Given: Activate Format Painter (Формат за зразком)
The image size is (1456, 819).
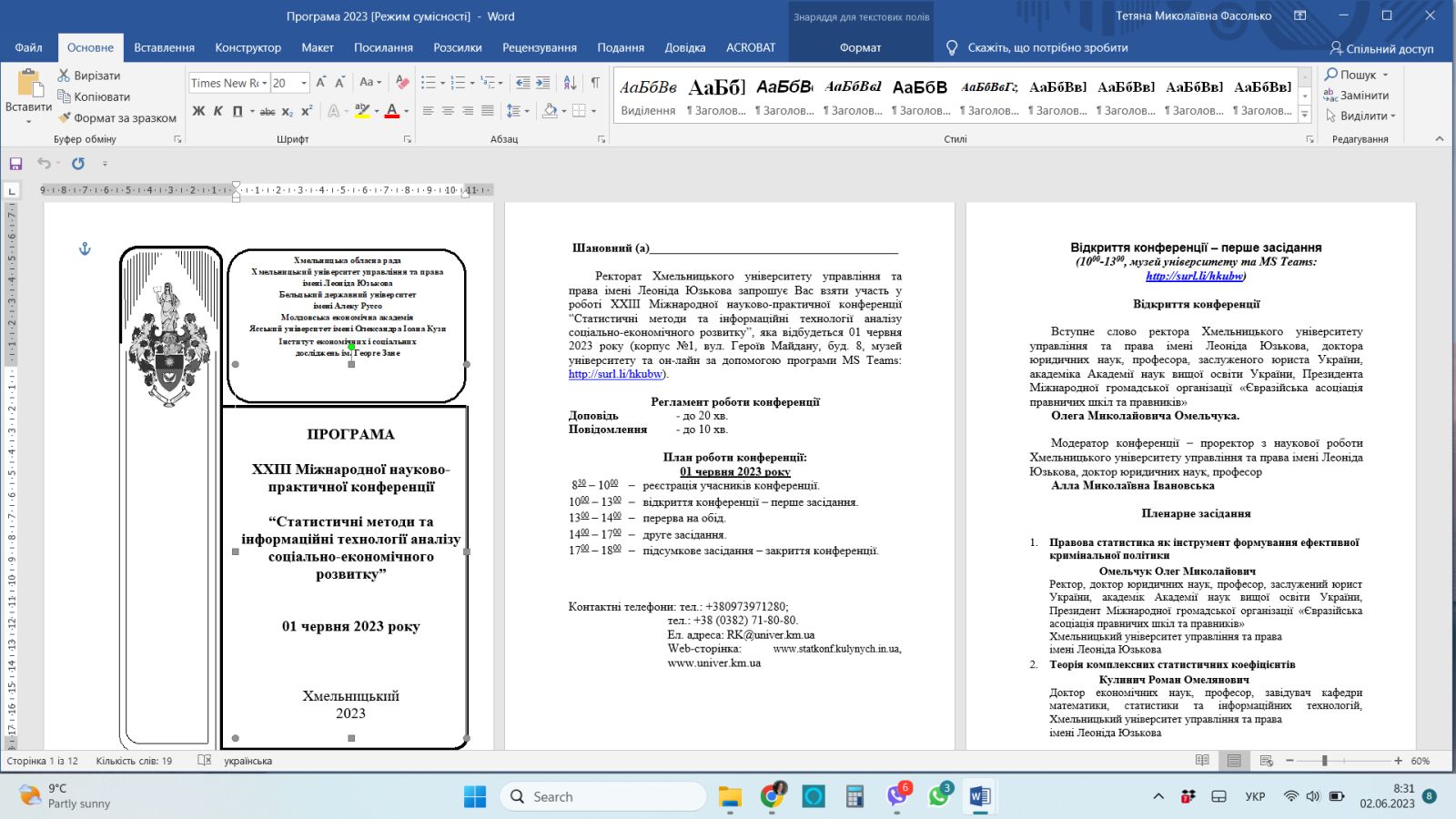Looking at the screenshot, I should (x=116, y=117).
